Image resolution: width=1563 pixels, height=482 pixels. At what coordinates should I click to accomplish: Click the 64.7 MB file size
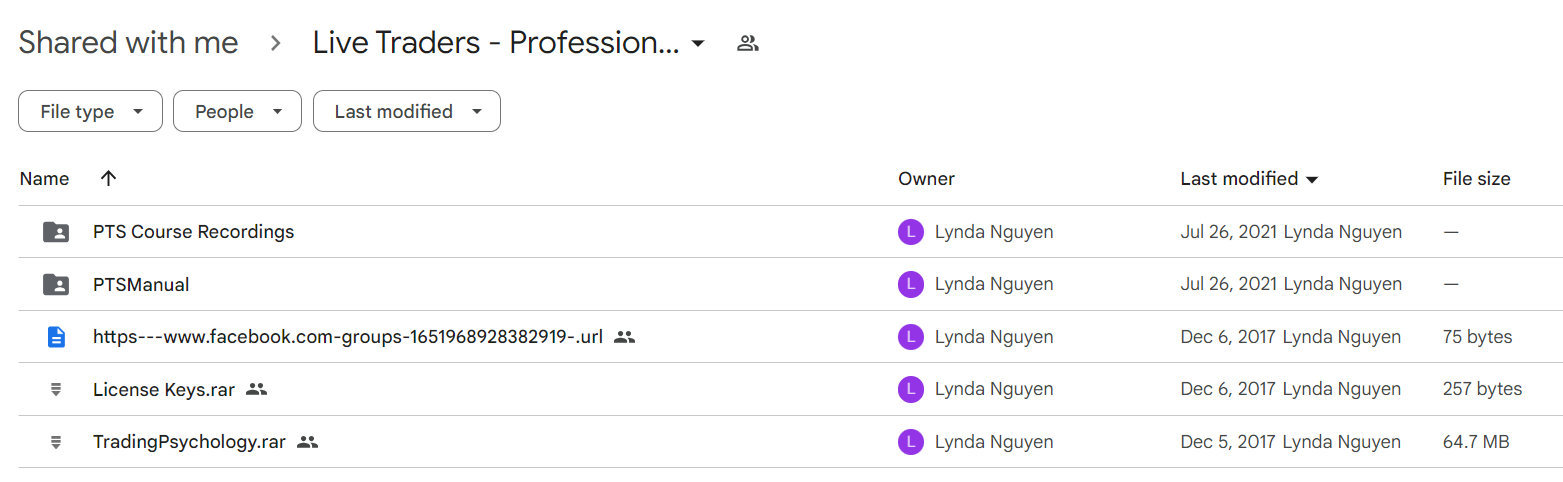coord(1476,442)
